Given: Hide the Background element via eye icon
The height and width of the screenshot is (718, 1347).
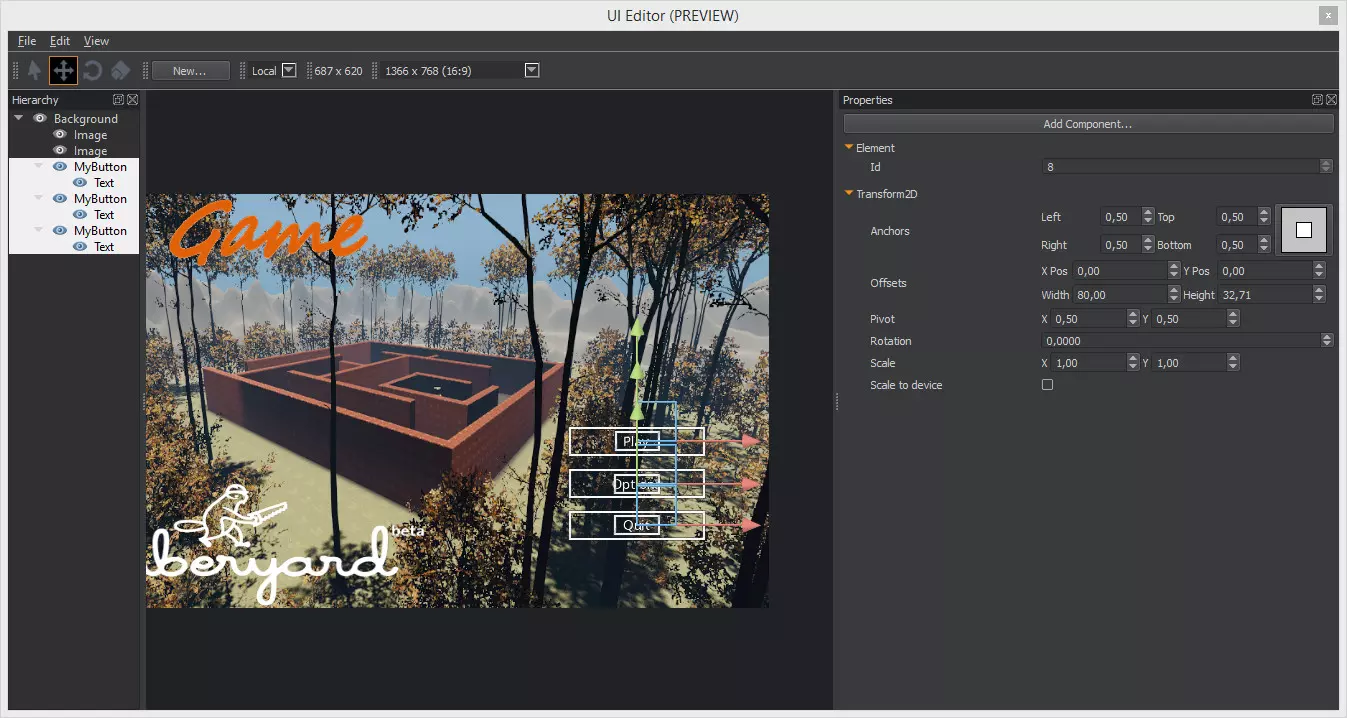Looking at the screenshot, I should (40, 119).
